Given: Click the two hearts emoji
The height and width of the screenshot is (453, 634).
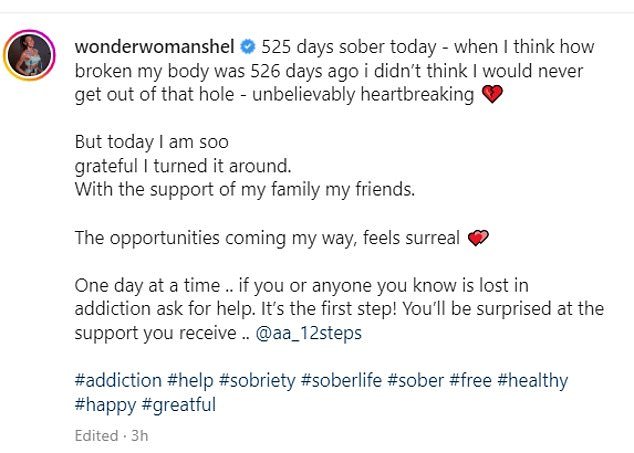Looking at the screenshot, I should point(478,238).
